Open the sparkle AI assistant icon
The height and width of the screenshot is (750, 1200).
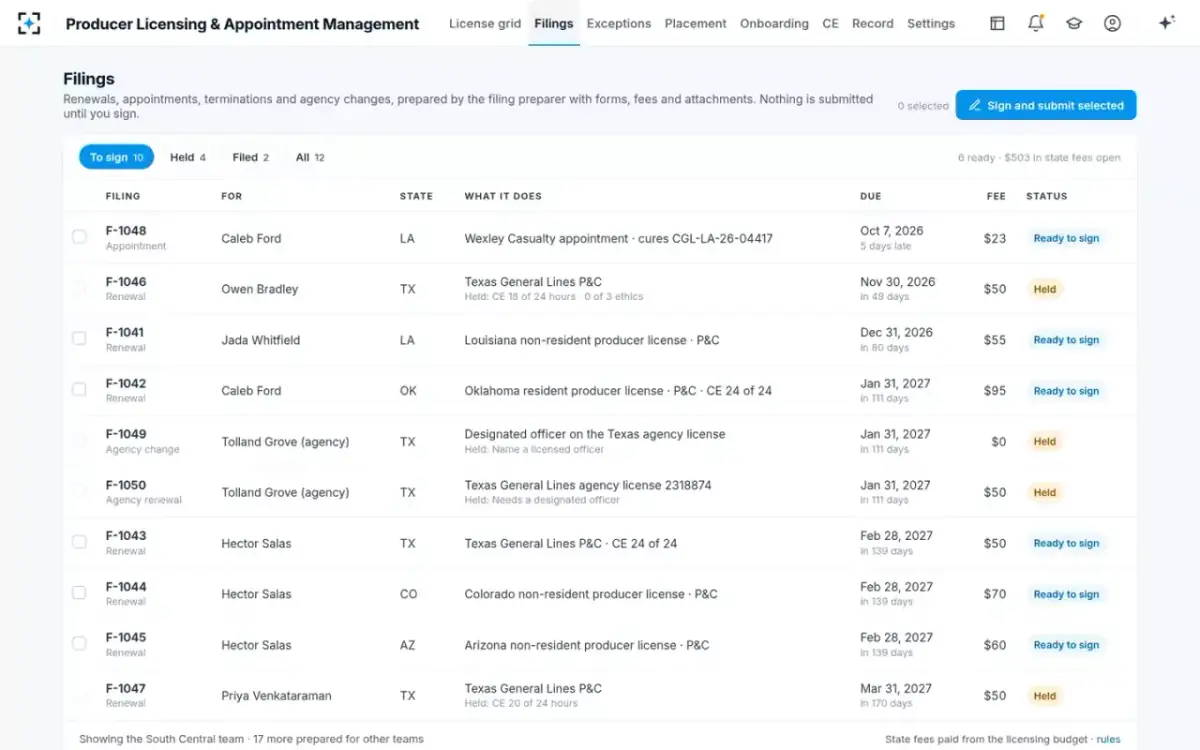pyautogui.click(x=1166, y=23)
